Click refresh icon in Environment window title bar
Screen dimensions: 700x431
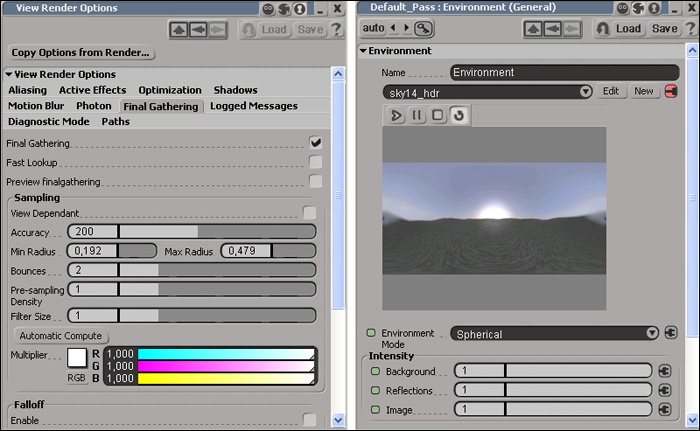tap(639, 8)
